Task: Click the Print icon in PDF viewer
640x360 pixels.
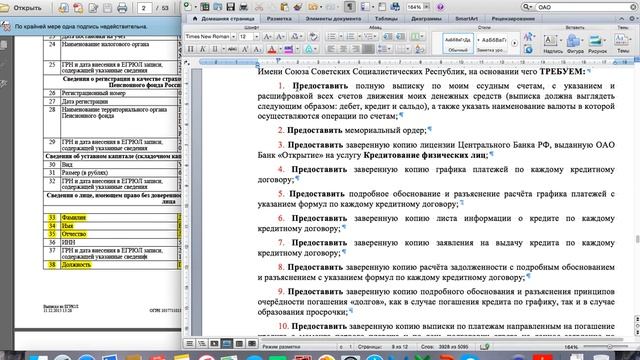Action: tap(122, 8)
